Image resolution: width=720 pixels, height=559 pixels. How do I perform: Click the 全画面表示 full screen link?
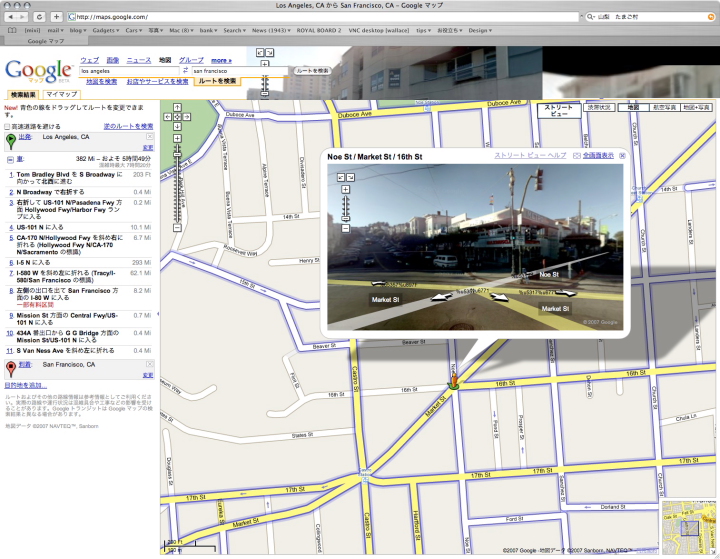point(598,156)
